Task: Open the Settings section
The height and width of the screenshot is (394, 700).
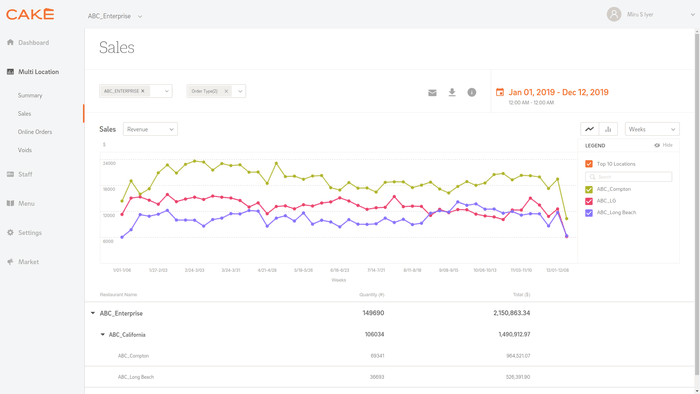Action: click(30, 232)
